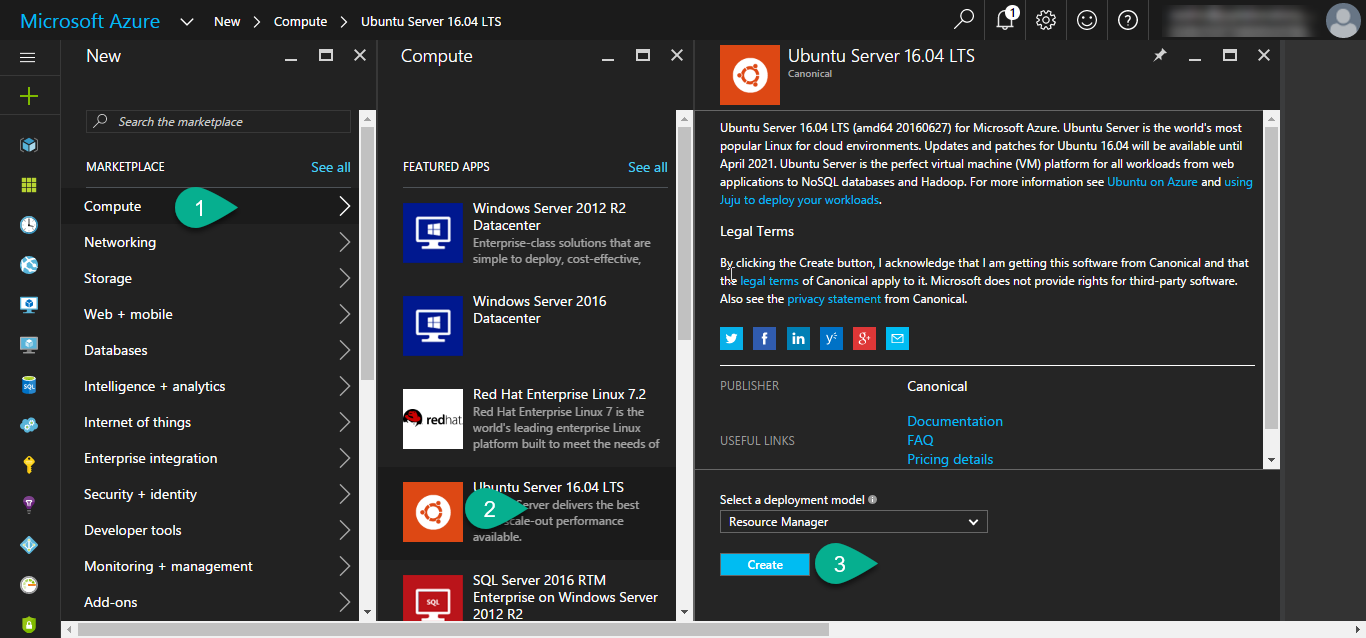Viewport: 1366px width, 638px height.
Task: Click the user avatar in the top bar
Action: click(x=1342, y=20)
